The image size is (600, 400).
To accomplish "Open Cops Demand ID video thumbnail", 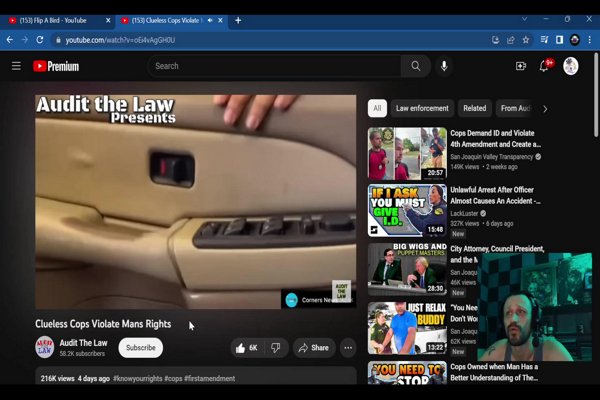I will point(407,153).
